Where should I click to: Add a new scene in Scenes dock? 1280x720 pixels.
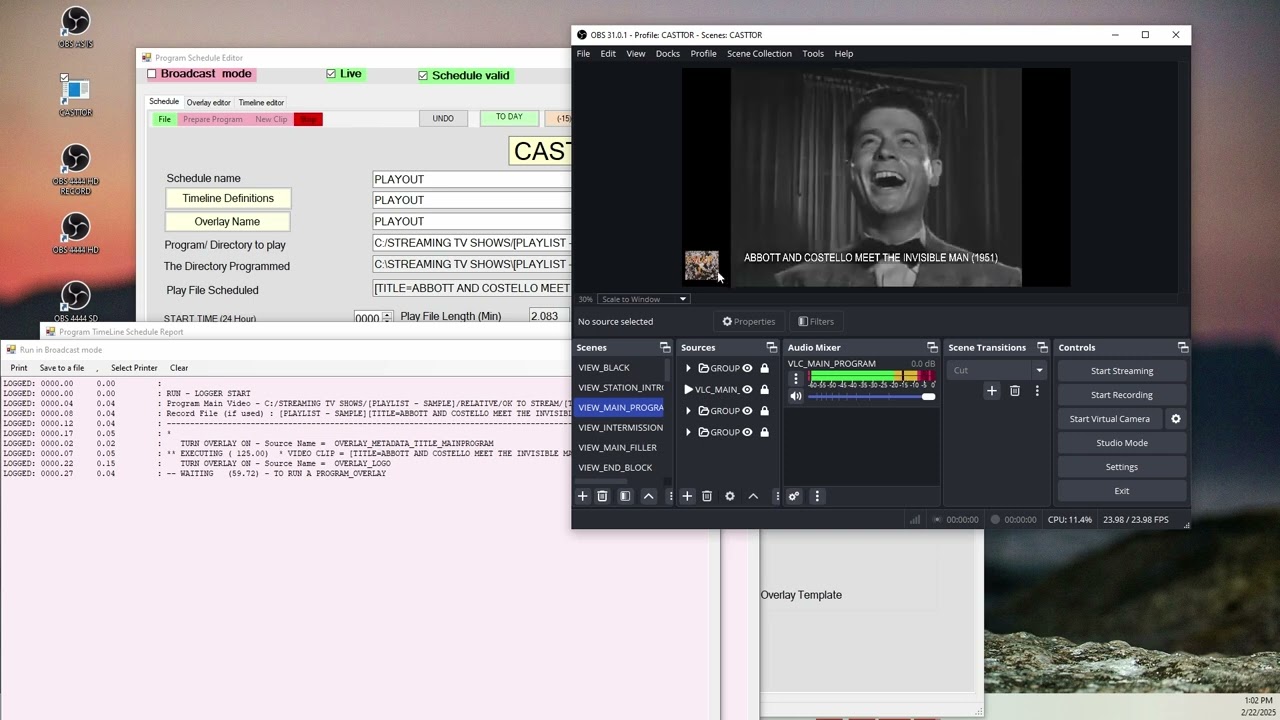[x=583, y=496]
